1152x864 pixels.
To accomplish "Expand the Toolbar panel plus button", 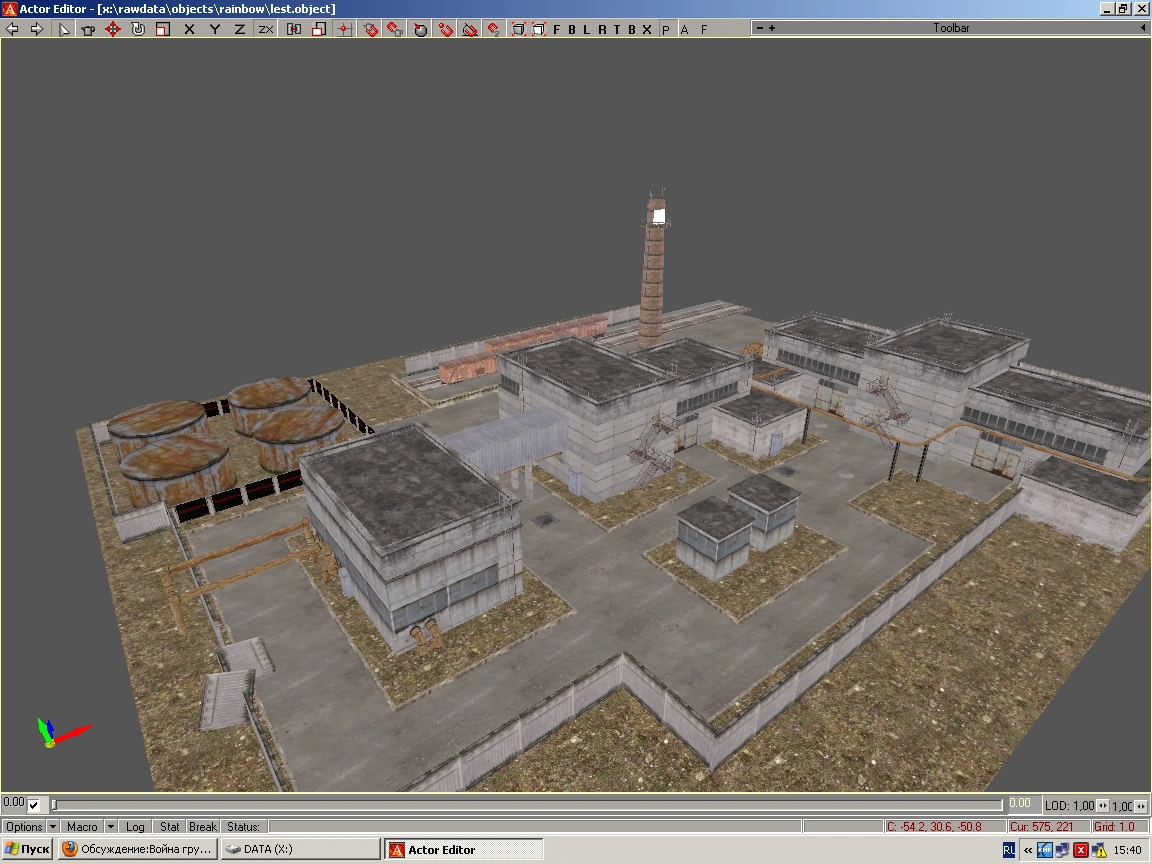I will pyautogui.click(x=771, y=28).
